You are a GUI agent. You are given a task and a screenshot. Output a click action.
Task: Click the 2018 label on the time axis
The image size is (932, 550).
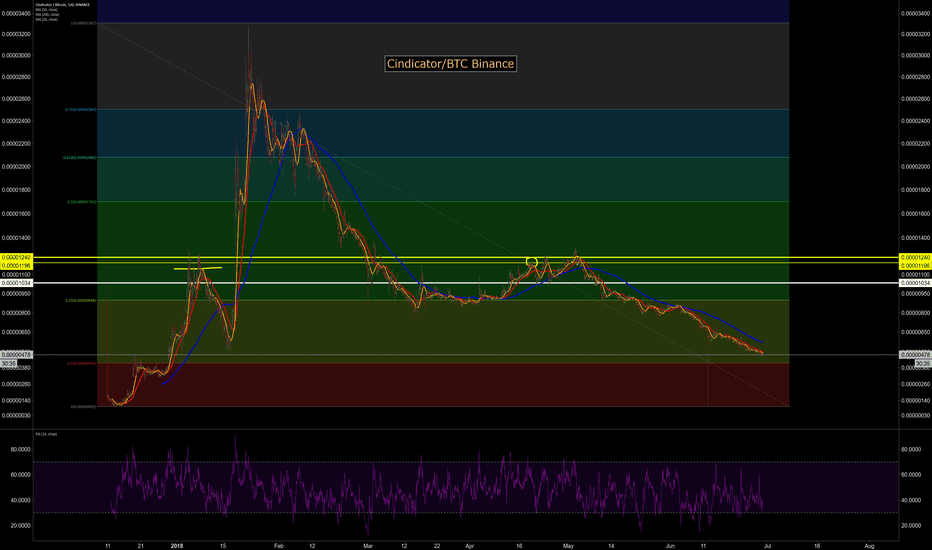point(177,546)
